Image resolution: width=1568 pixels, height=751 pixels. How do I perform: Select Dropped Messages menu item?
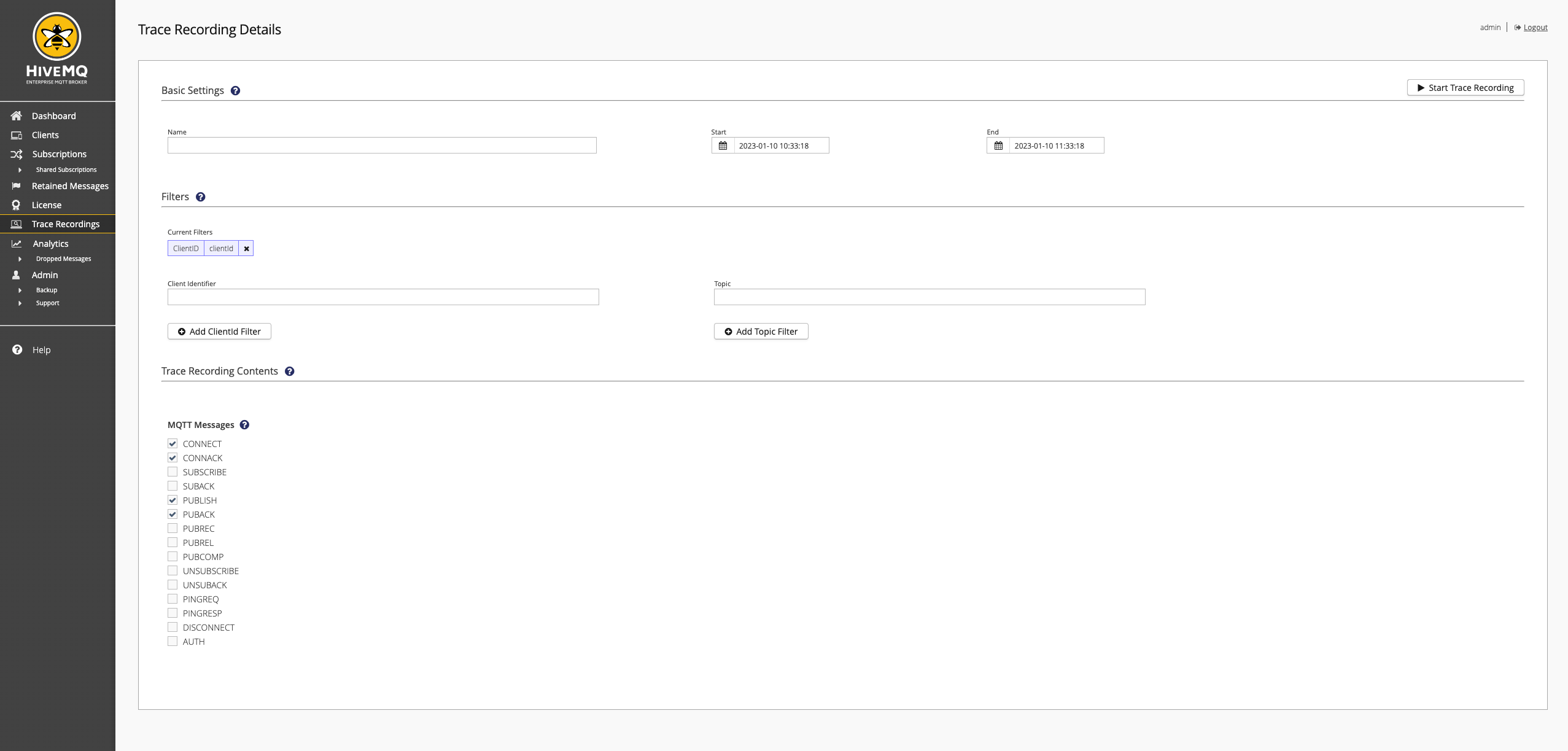[63, 258]
